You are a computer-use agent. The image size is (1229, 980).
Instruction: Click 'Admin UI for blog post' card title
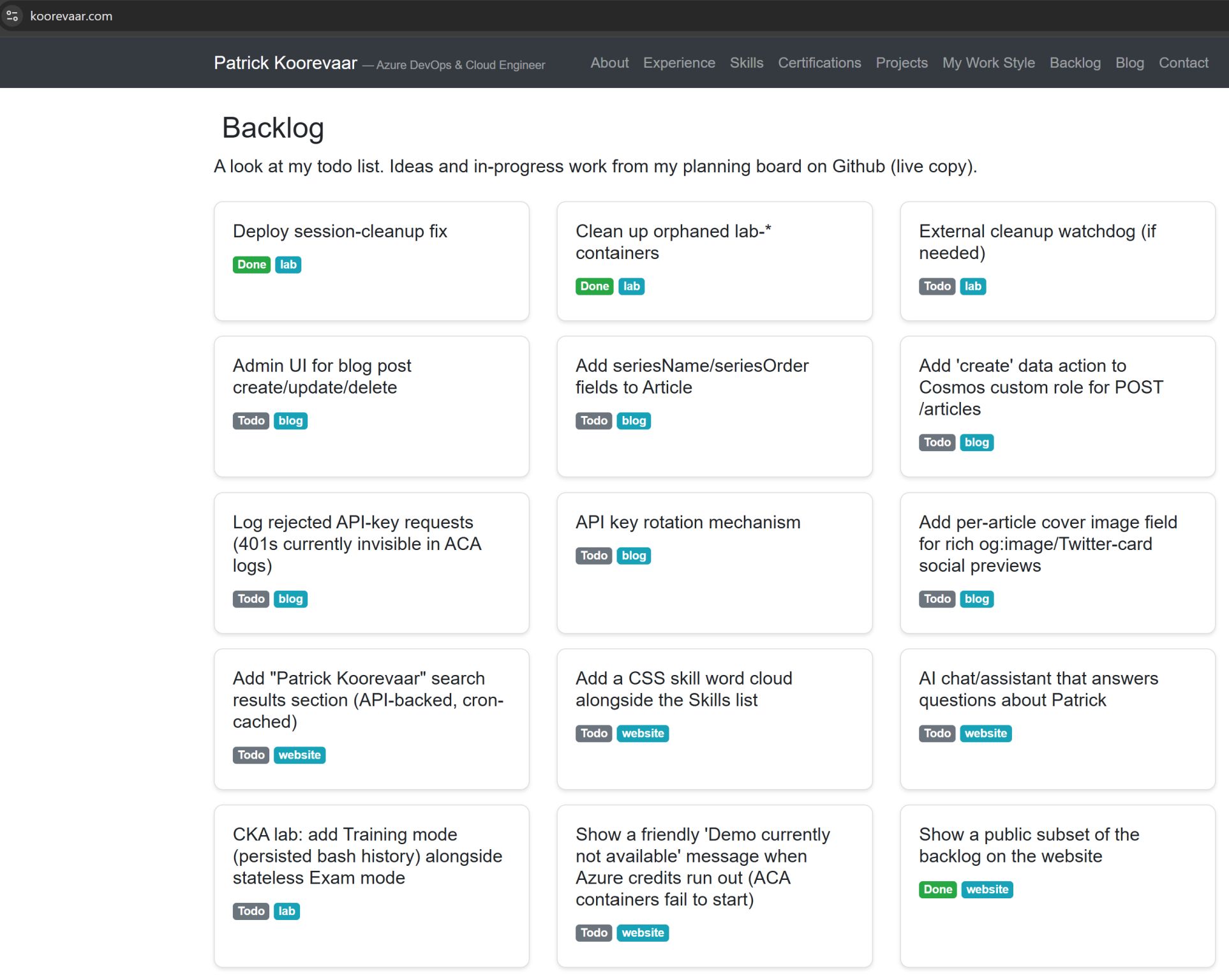(x=322, y=376)
